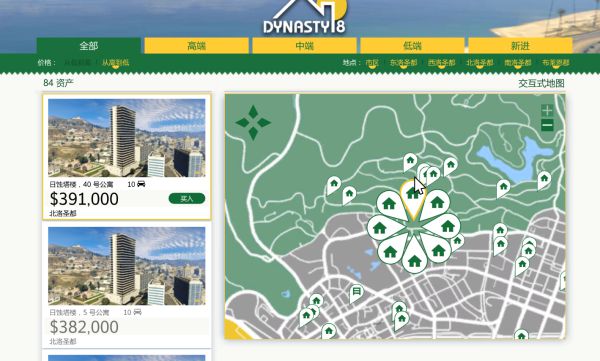600x361 pixels.
Task: Click house marker cut off at map's bottom-right
Action: click(521, 334)
